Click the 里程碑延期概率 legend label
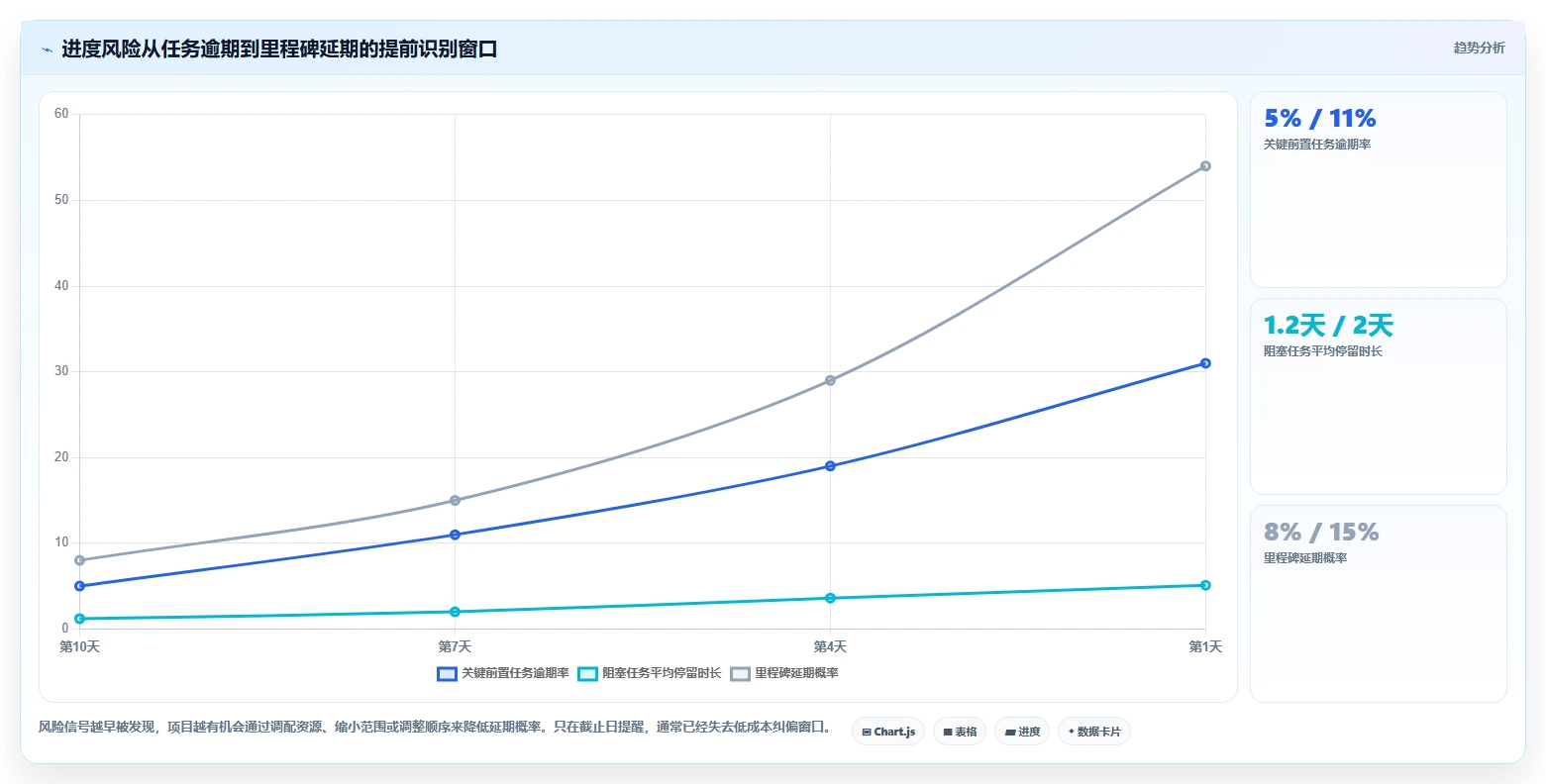 tap(797, 673)
